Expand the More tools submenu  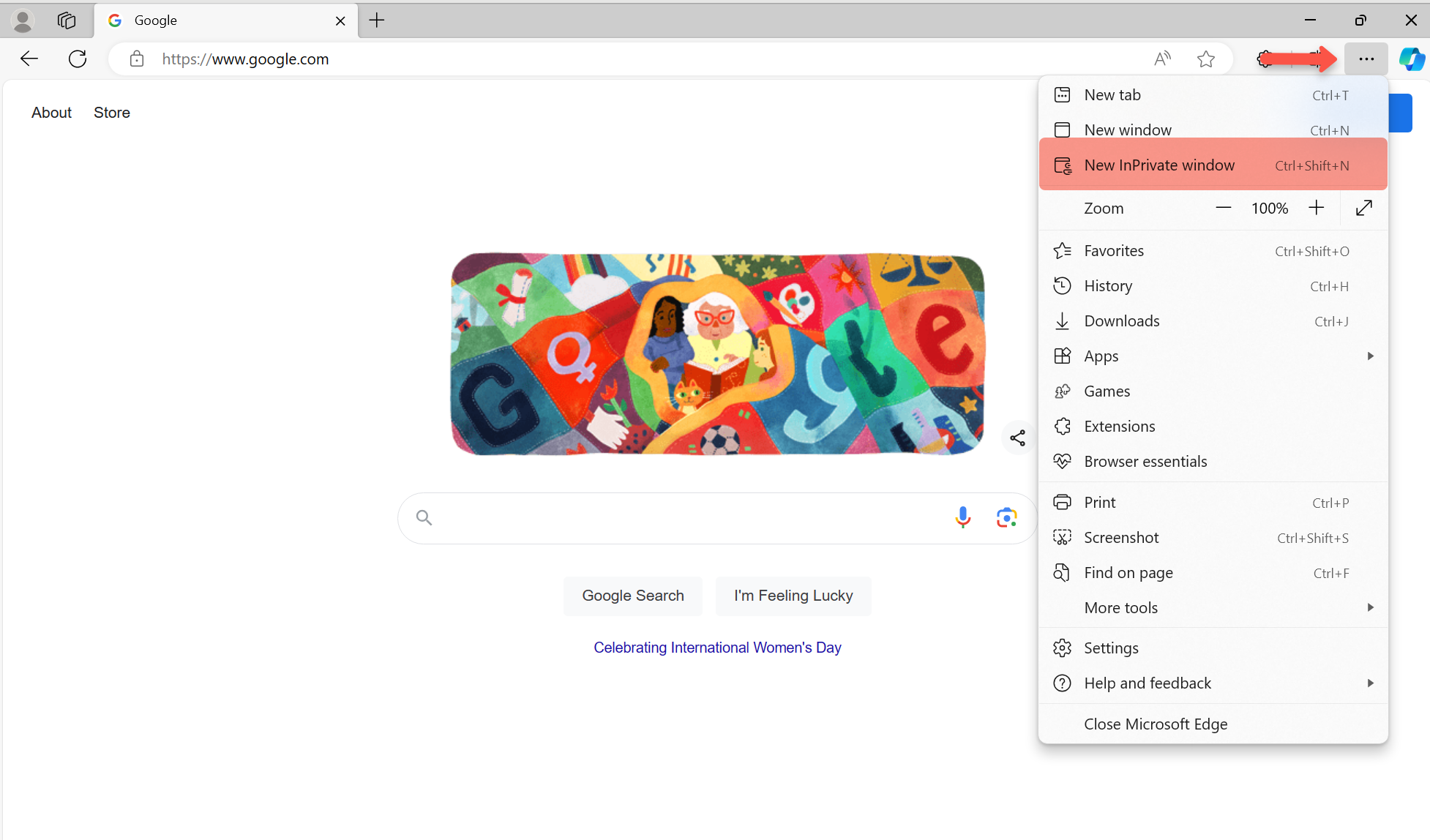[1370, 608]
